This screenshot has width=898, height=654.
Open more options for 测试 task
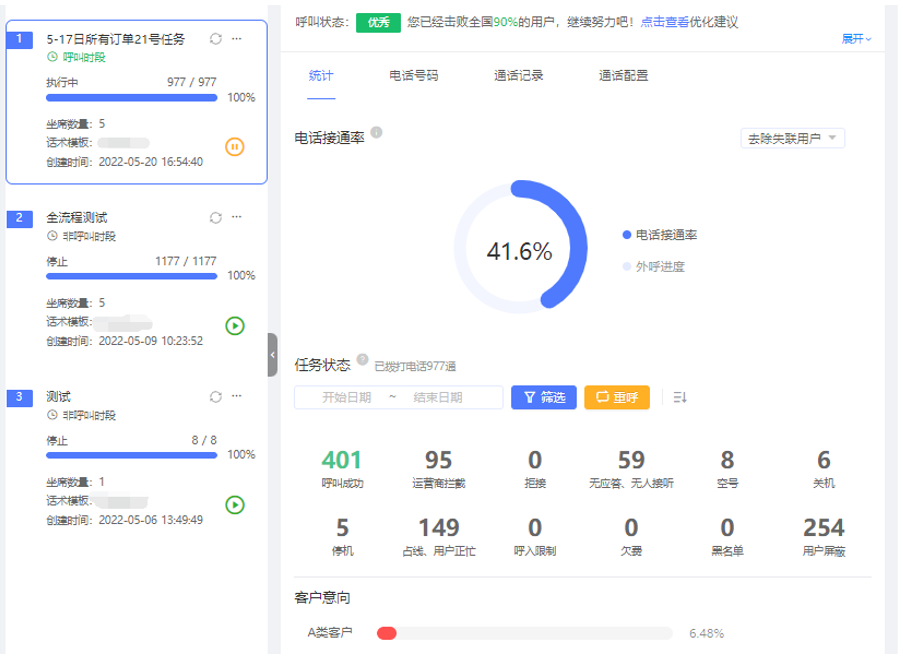[237, 397]
